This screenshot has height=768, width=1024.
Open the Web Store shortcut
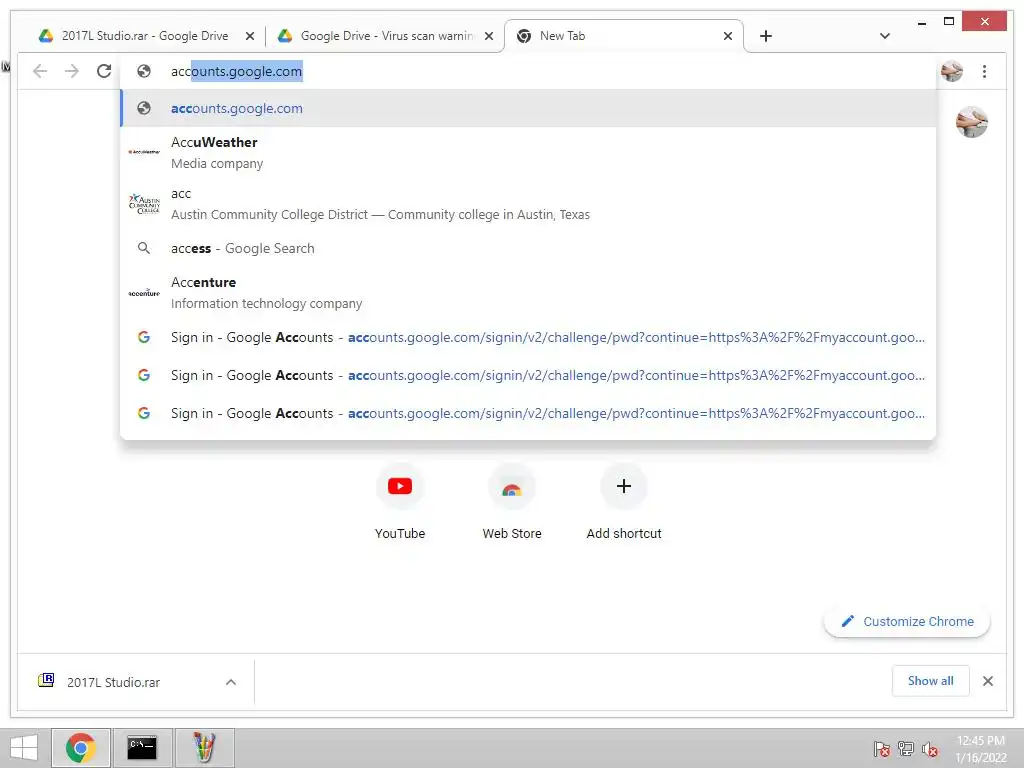512,502
